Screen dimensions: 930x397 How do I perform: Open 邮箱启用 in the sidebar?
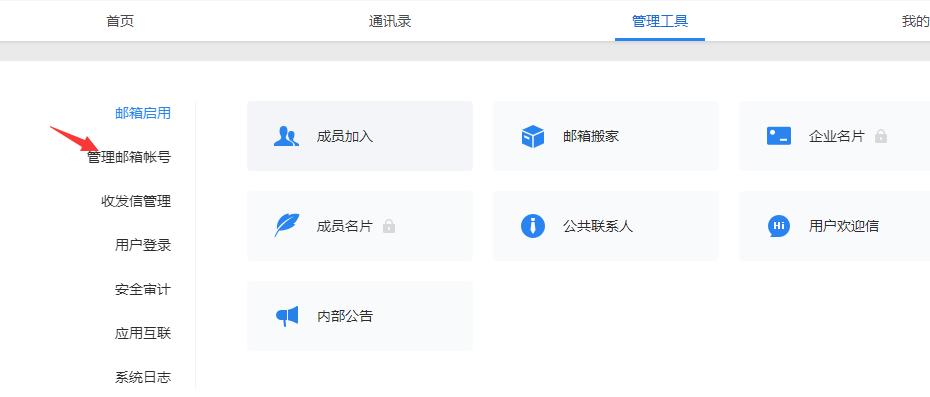coord(143,113)
